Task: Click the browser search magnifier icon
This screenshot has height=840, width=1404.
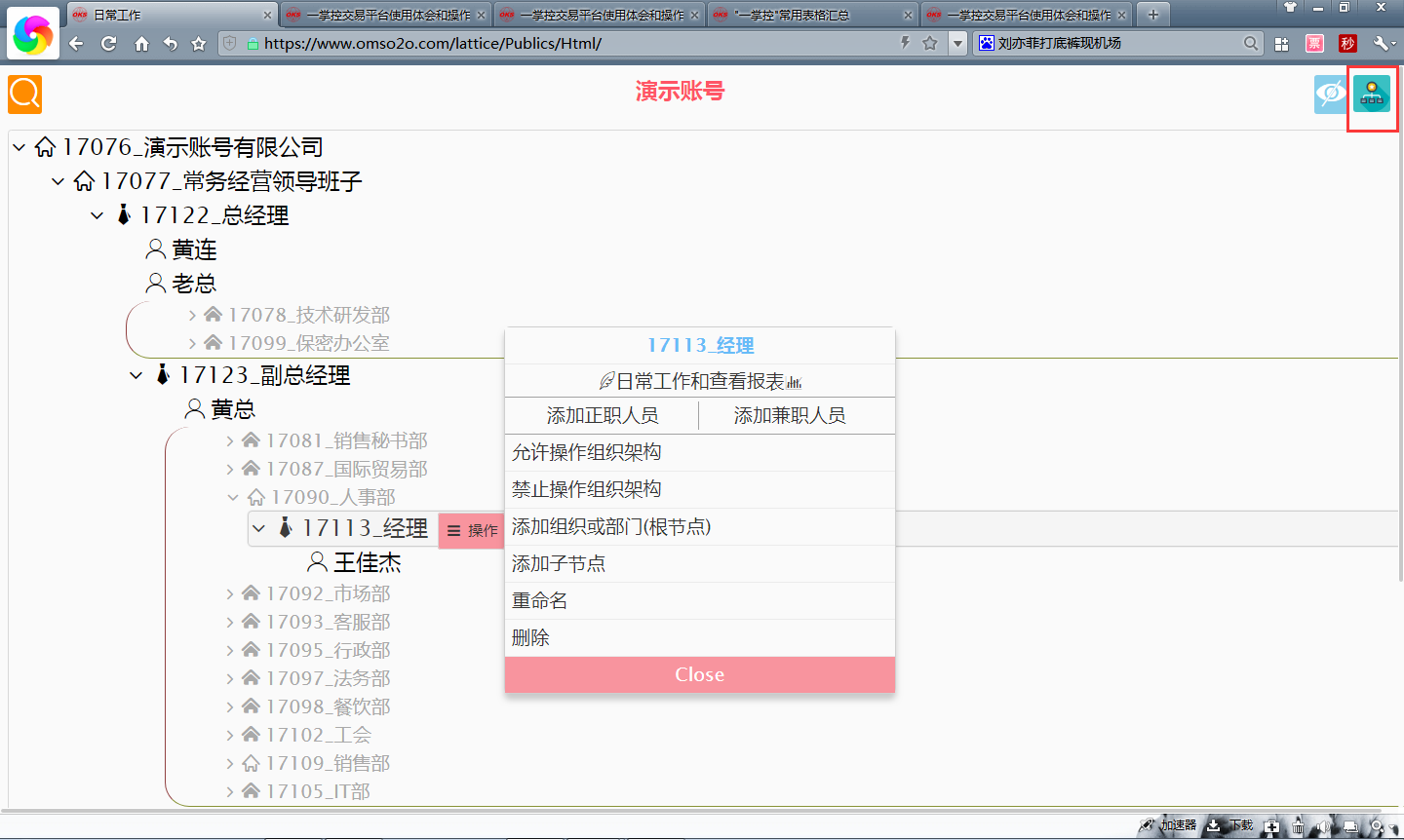Action: [x=1251, y=43]
